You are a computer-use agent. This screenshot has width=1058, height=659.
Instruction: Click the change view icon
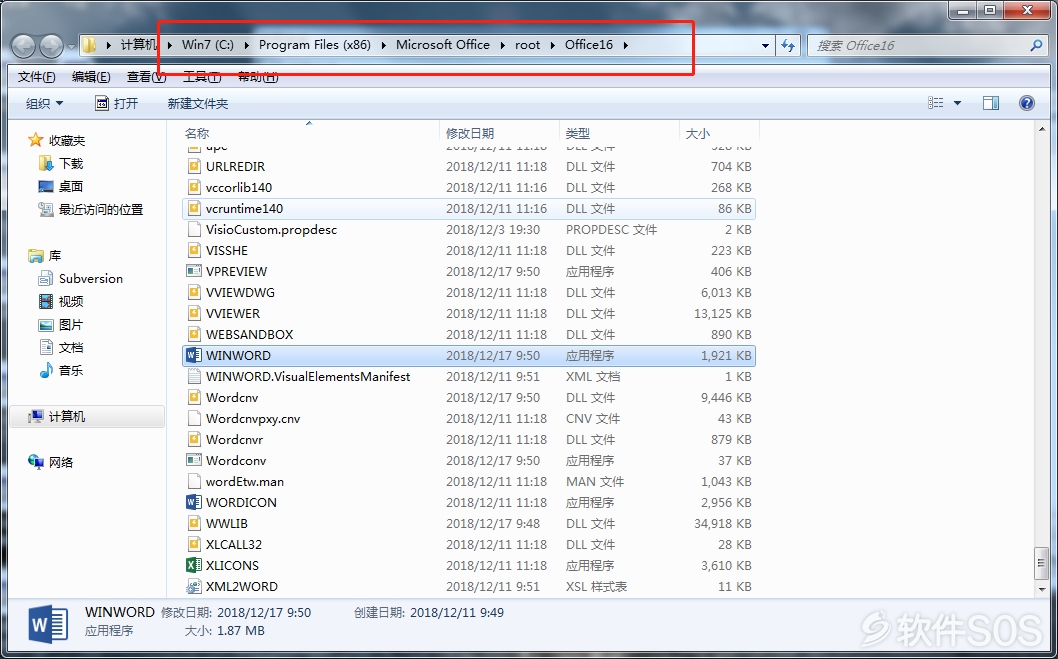936,103
